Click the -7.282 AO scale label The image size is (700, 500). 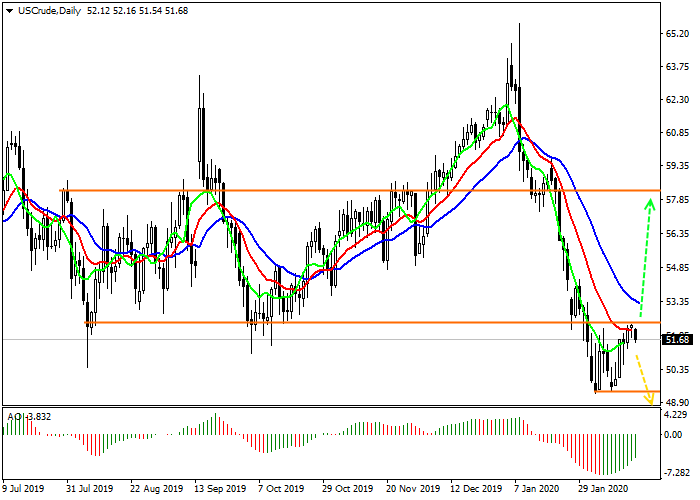(678, 471)
